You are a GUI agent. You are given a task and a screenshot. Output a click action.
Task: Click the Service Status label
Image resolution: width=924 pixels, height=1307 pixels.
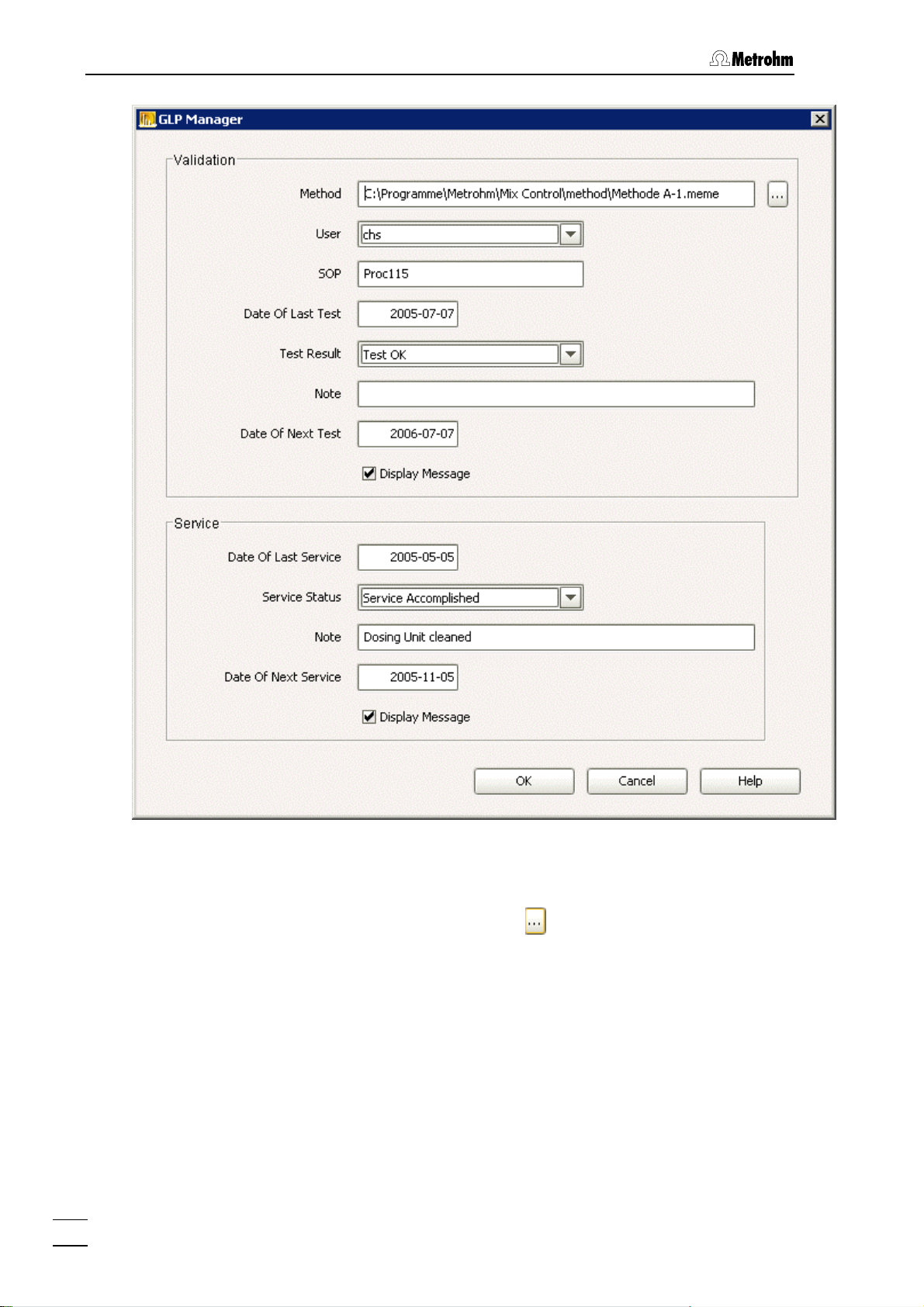point(301,597)
